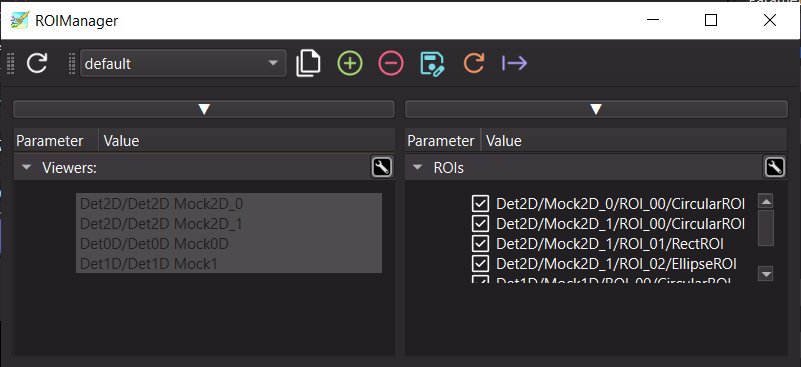This screenshot has height=367, width=801.
Task: Uncheck Det2D/Mock2D_0/ROI_00/CircularROI checkbox
Action: click(x=480, y=203)
